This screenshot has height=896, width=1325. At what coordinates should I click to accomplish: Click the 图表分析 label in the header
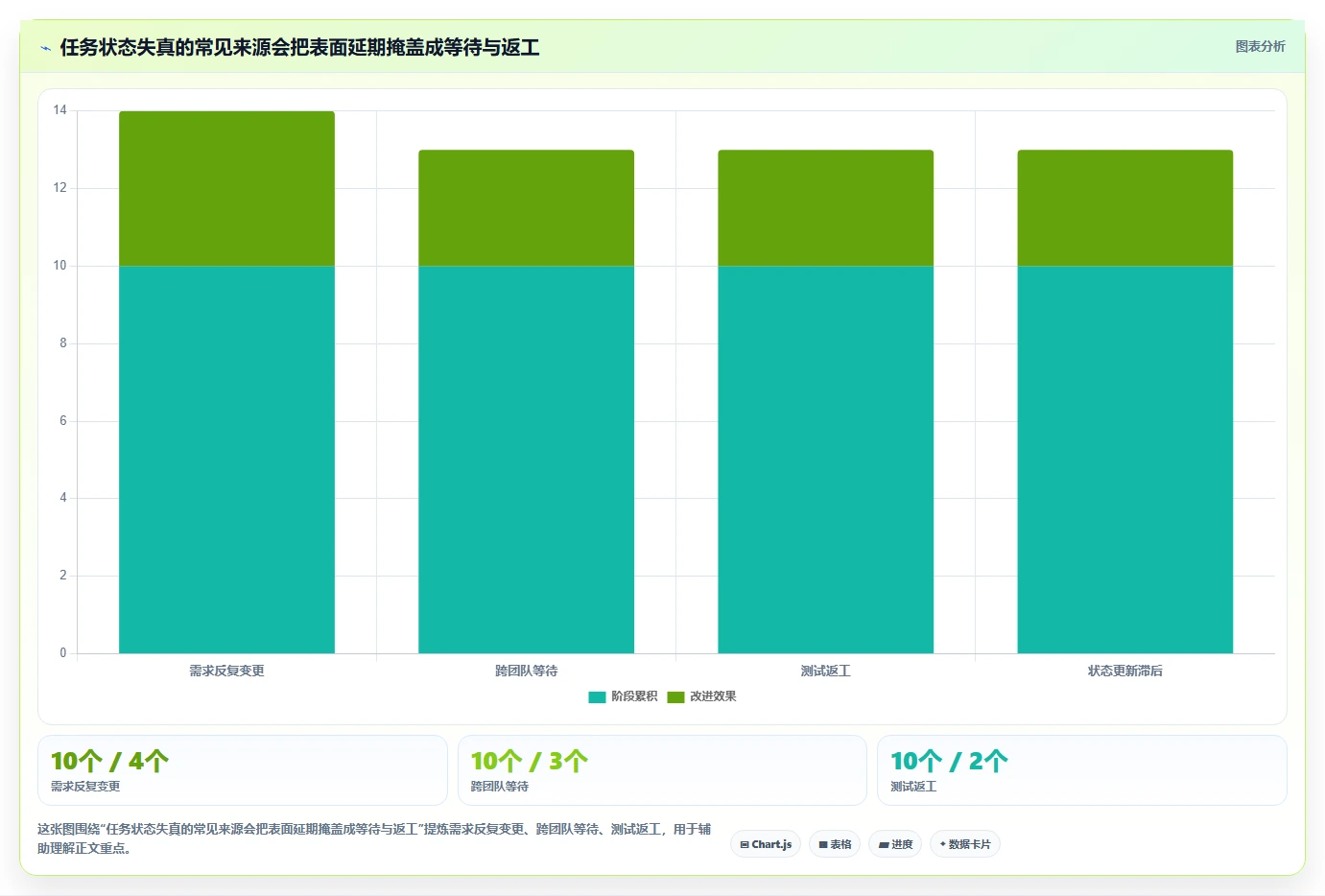tap(1260, 46)
